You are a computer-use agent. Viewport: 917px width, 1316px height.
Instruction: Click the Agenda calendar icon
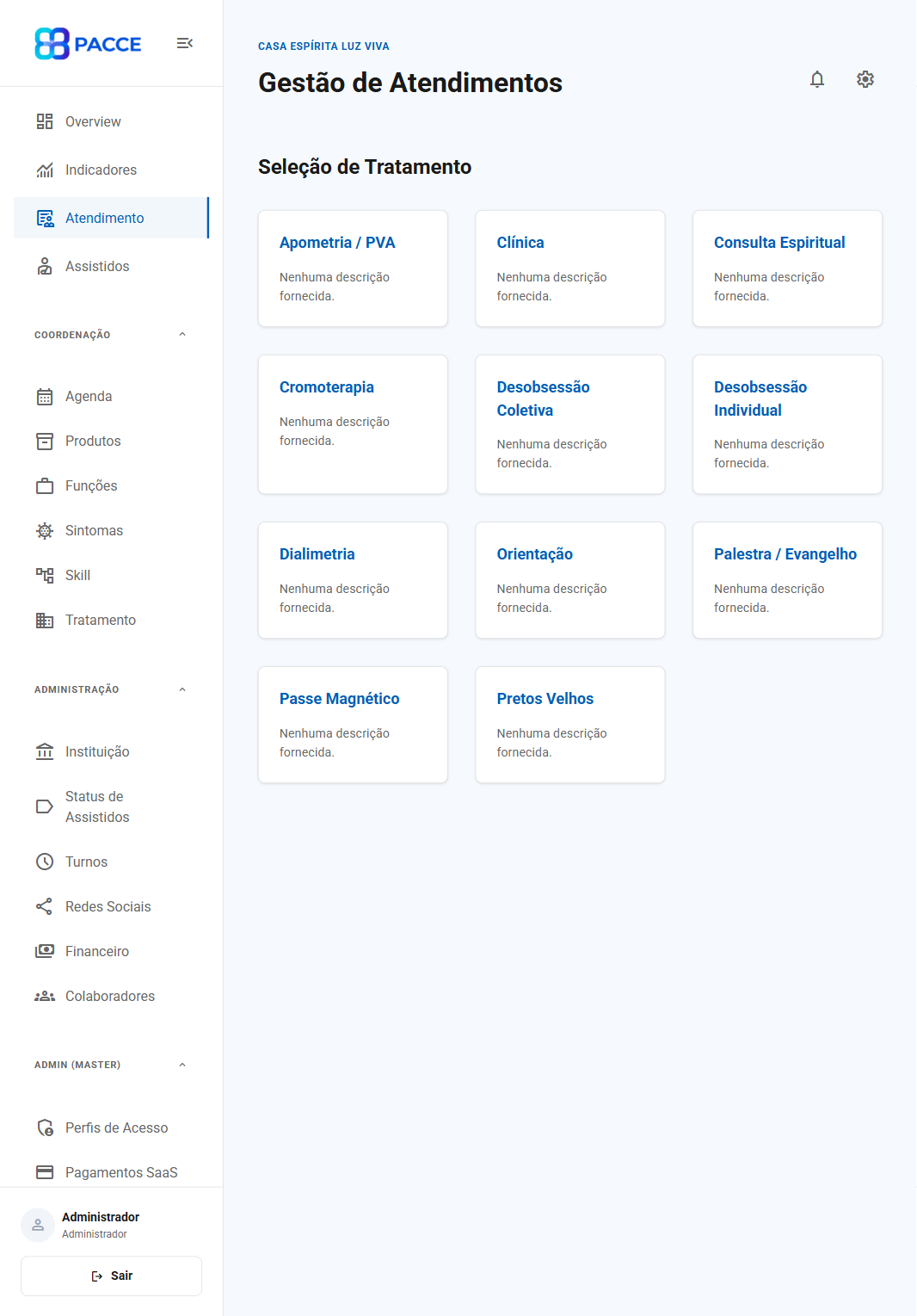[x=45, y=396]
